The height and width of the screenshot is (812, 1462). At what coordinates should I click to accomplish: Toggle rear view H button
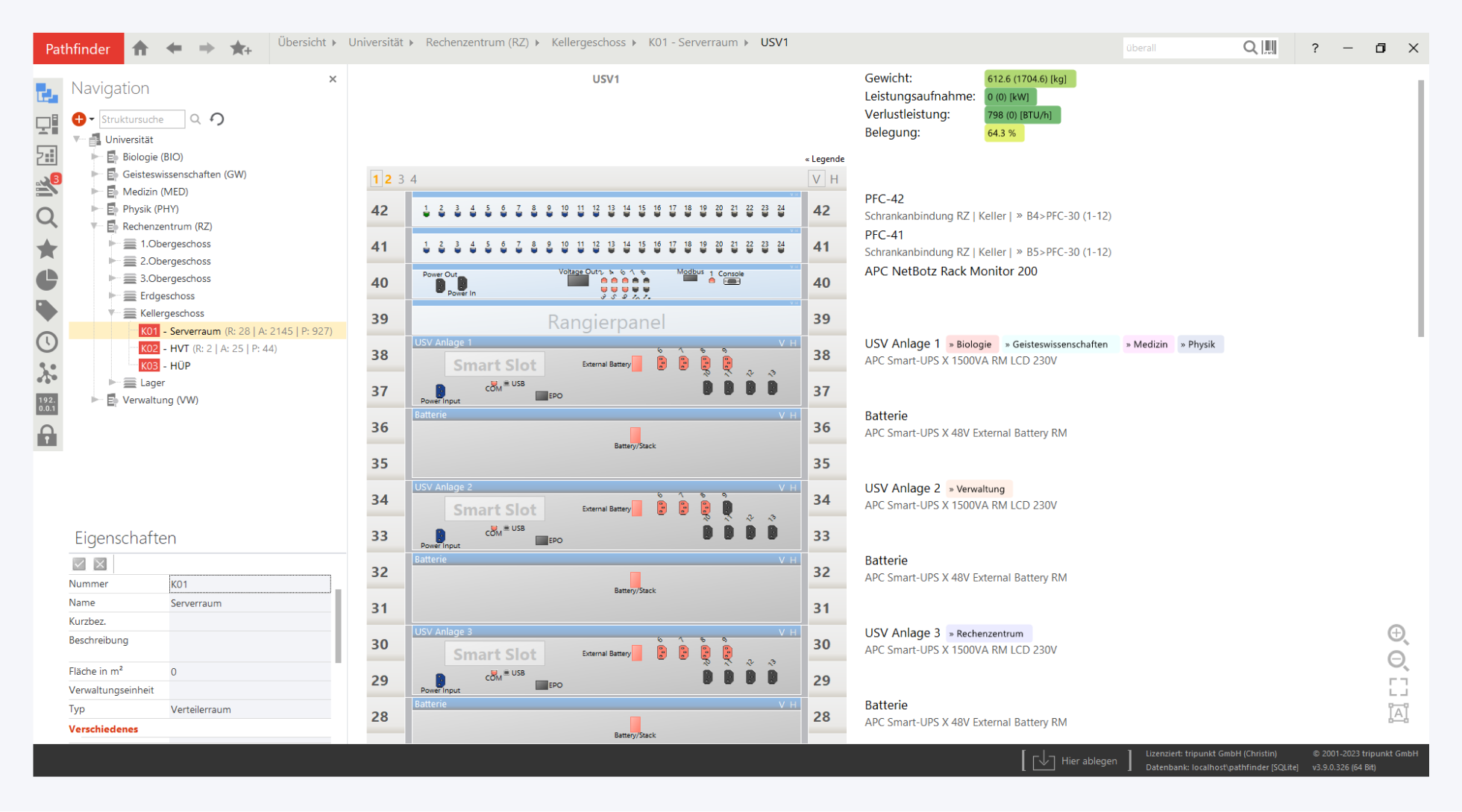point(834,179)
